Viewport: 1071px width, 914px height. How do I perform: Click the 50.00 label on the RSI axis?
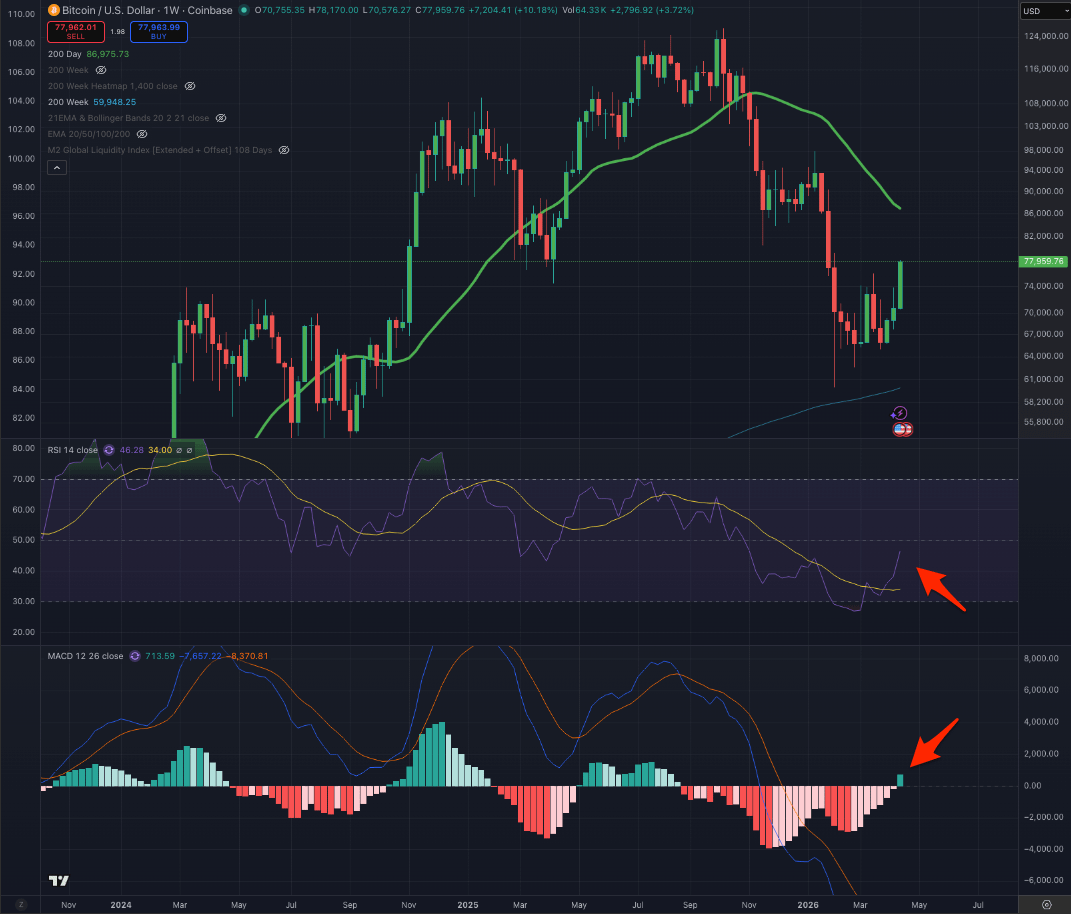pos(23,540)
